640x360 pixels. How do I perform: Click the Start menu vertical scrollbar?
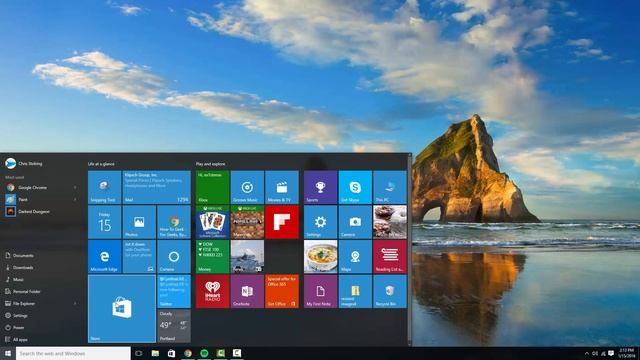coord(410,250)
